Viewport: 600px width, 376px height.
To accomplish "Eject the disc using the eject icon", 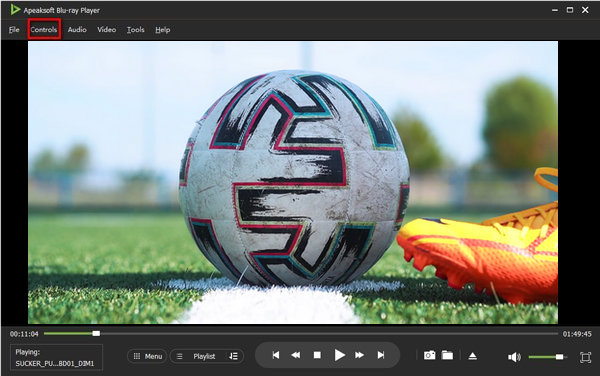I will 473,356.
